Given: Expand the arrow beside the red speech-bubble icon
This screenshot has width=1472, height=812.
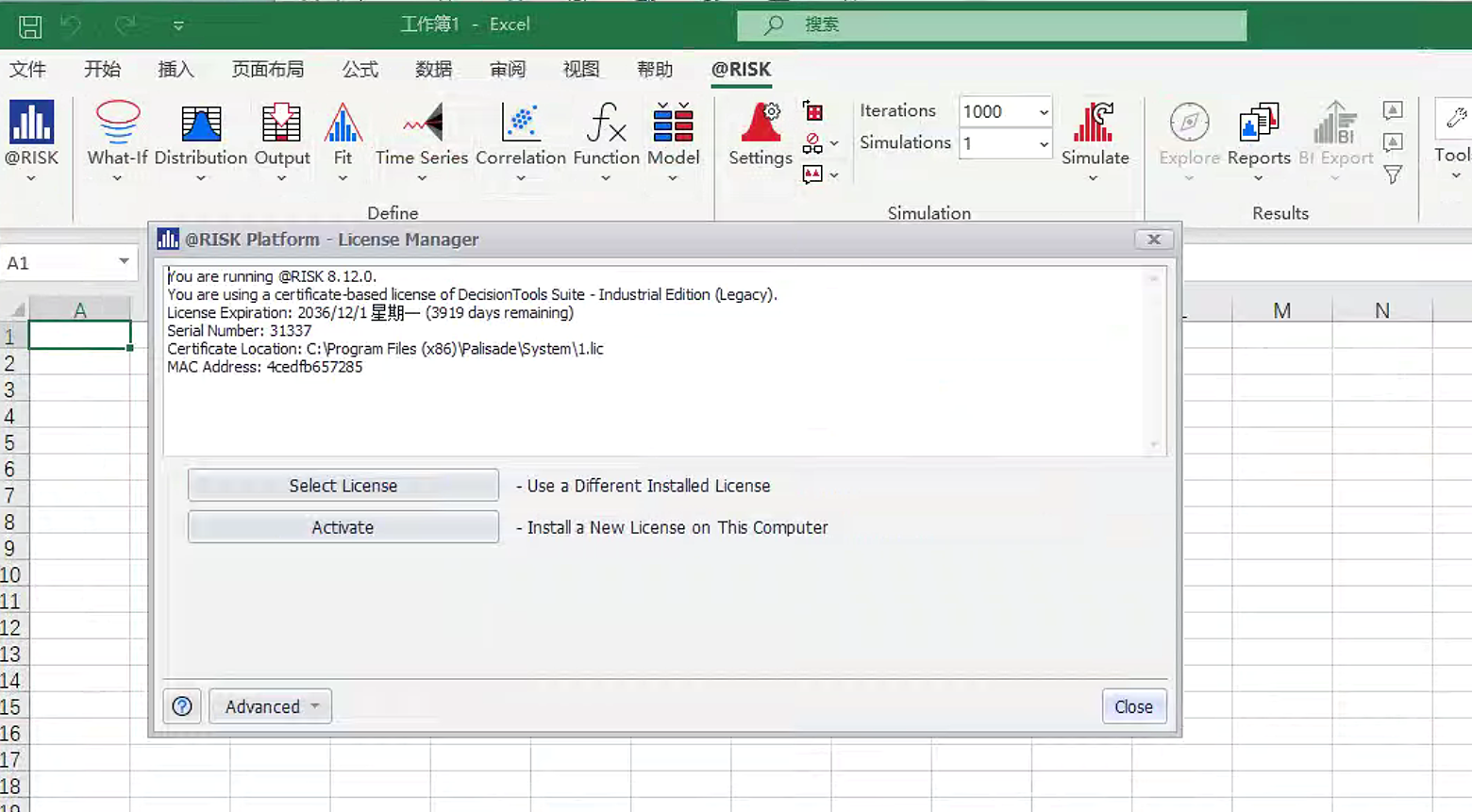Looking at the screenshot, I should click(x=834, y=175).
